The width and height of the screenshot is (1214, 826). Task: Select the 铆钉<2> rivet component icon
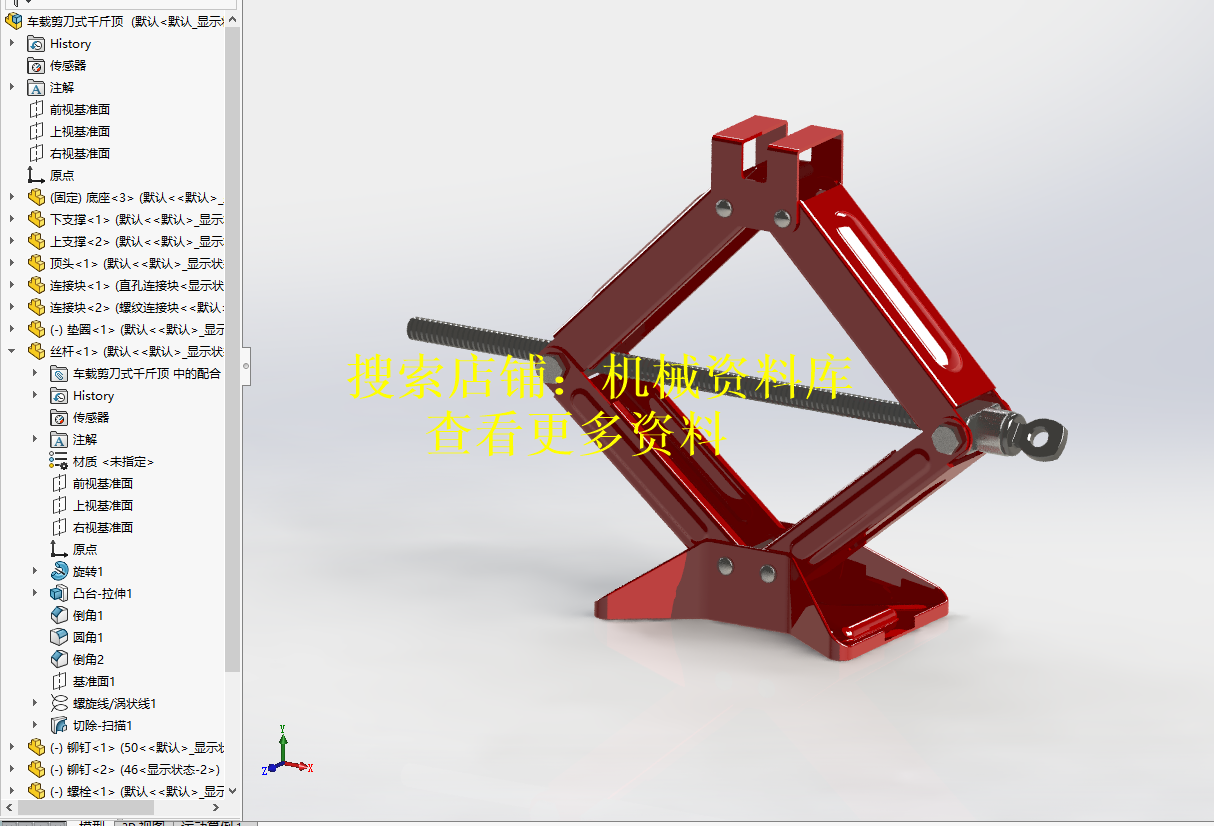(36, 769)
